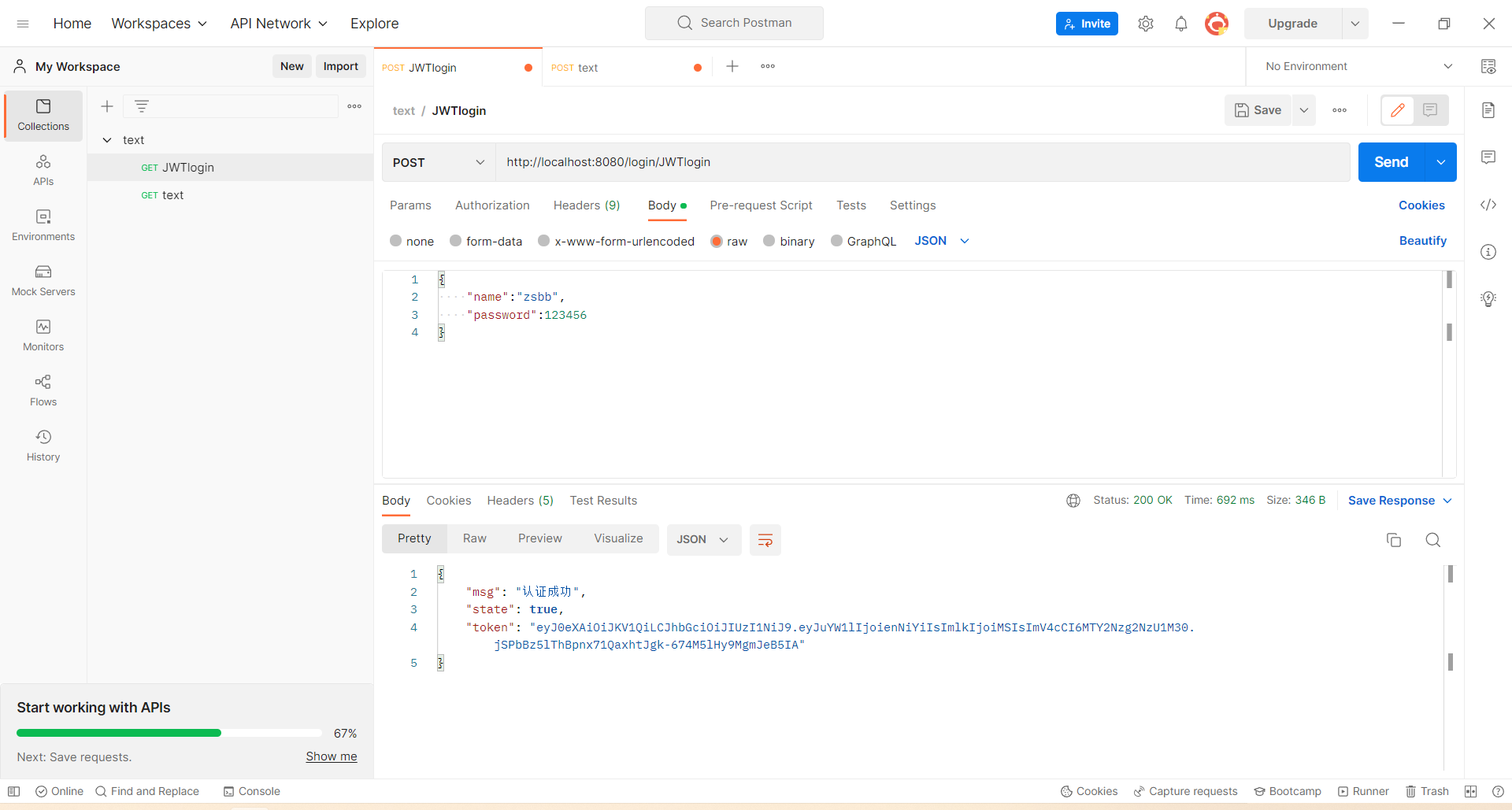Switch to the Authorization request tab

click(492, 205)
